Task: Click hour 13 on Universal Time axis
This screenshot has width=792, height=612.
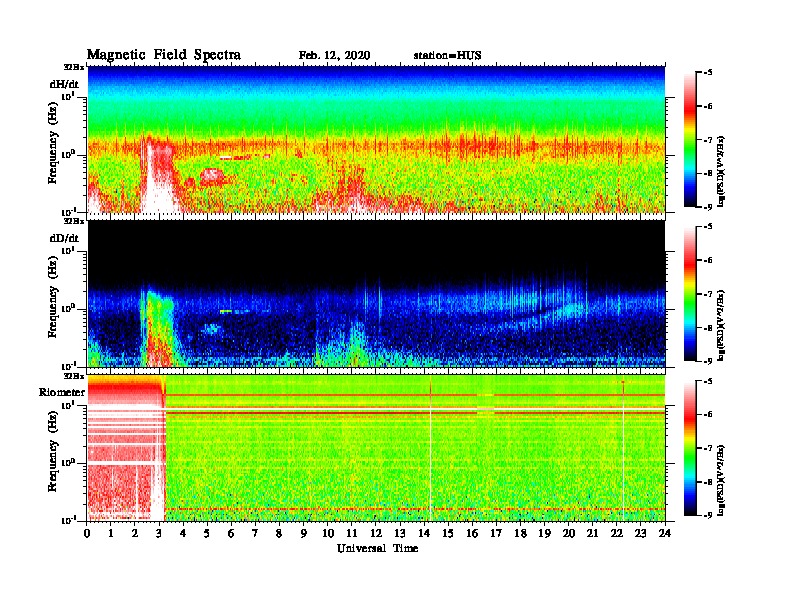Action: tap(400, 534)
